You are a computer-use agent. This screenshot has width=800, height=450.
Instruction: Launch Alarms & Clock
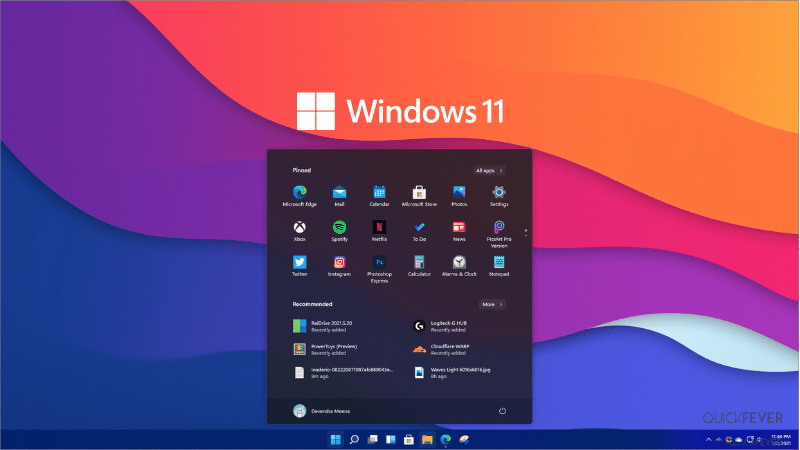click(x=459, y=266)
